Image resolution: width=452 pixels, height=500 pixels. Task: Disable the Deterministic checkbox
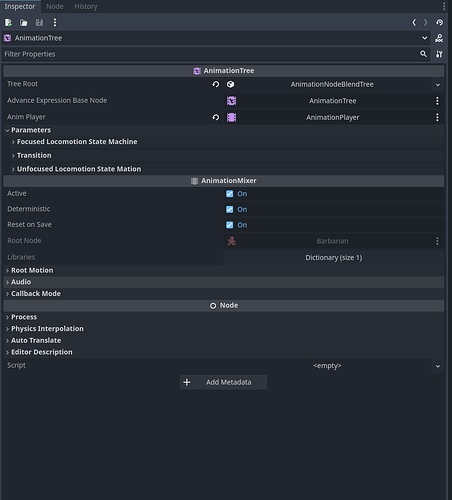click(230, 209)
